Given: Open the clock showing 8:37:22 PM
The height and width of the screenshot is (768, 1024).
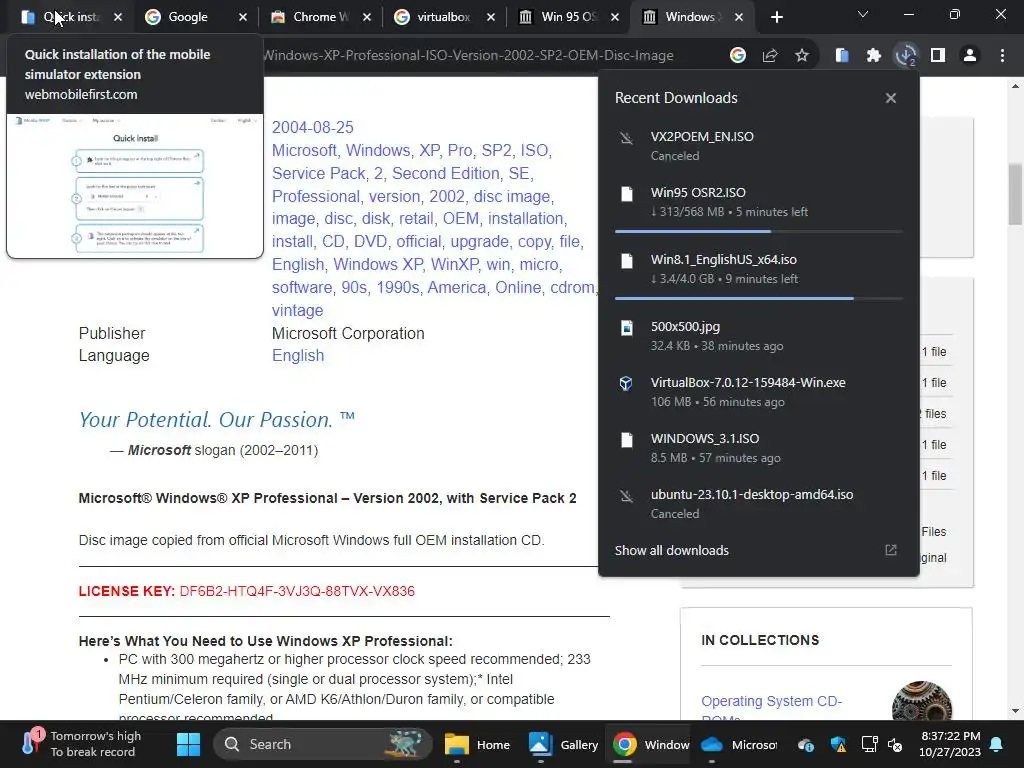Looking at the screenshot, I should click(950, 744).
